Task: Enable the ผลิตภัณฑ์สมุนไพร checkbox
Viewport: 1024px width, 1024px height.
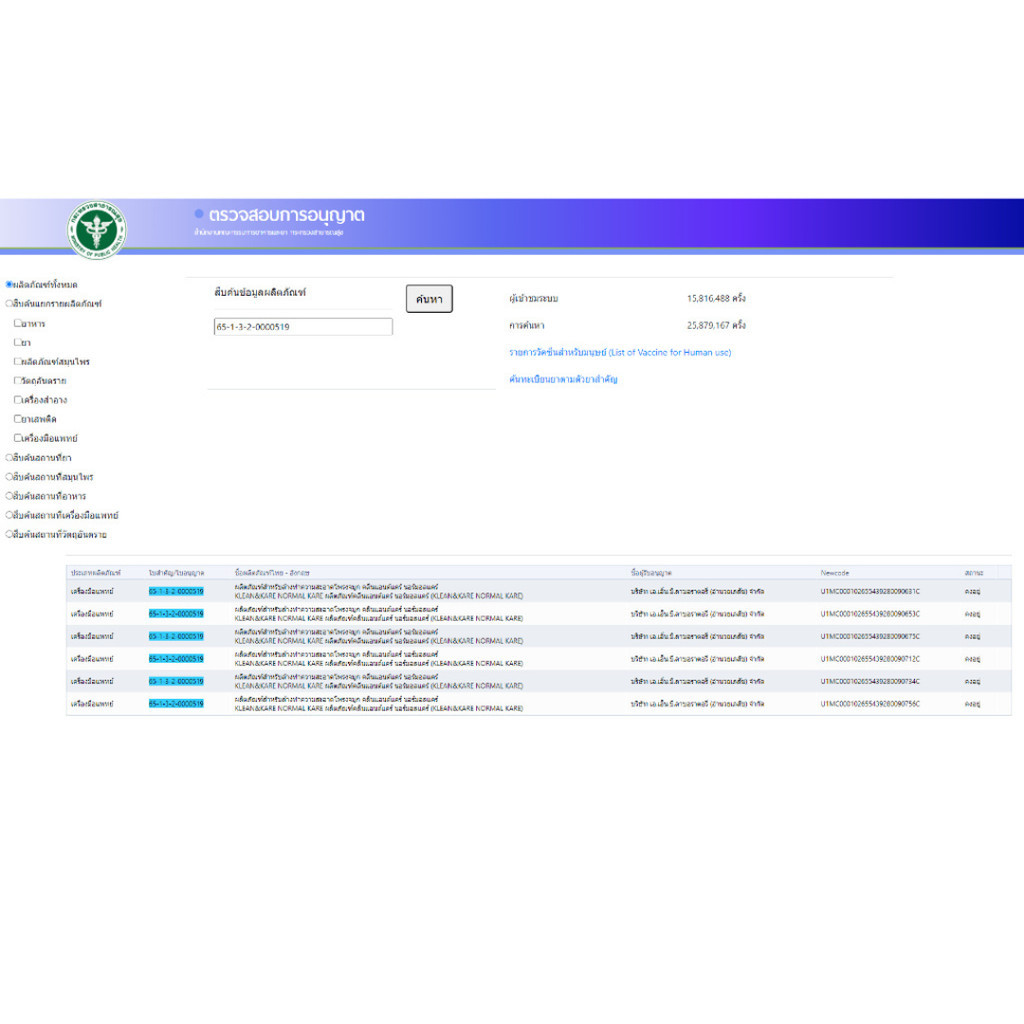Action: 18,361
